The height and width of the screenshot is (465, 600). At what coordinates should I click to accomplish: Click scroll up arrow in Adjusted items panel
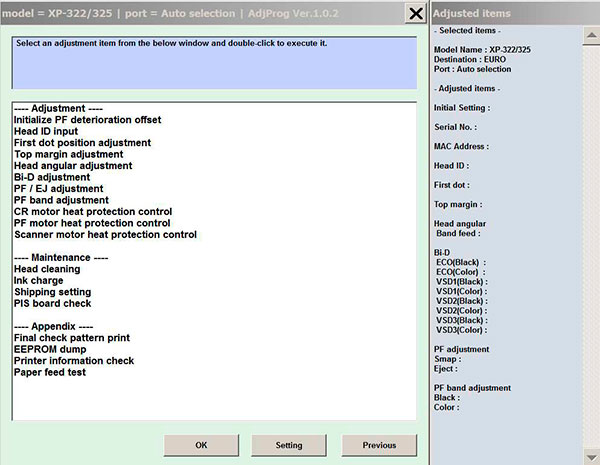[591, 36]
